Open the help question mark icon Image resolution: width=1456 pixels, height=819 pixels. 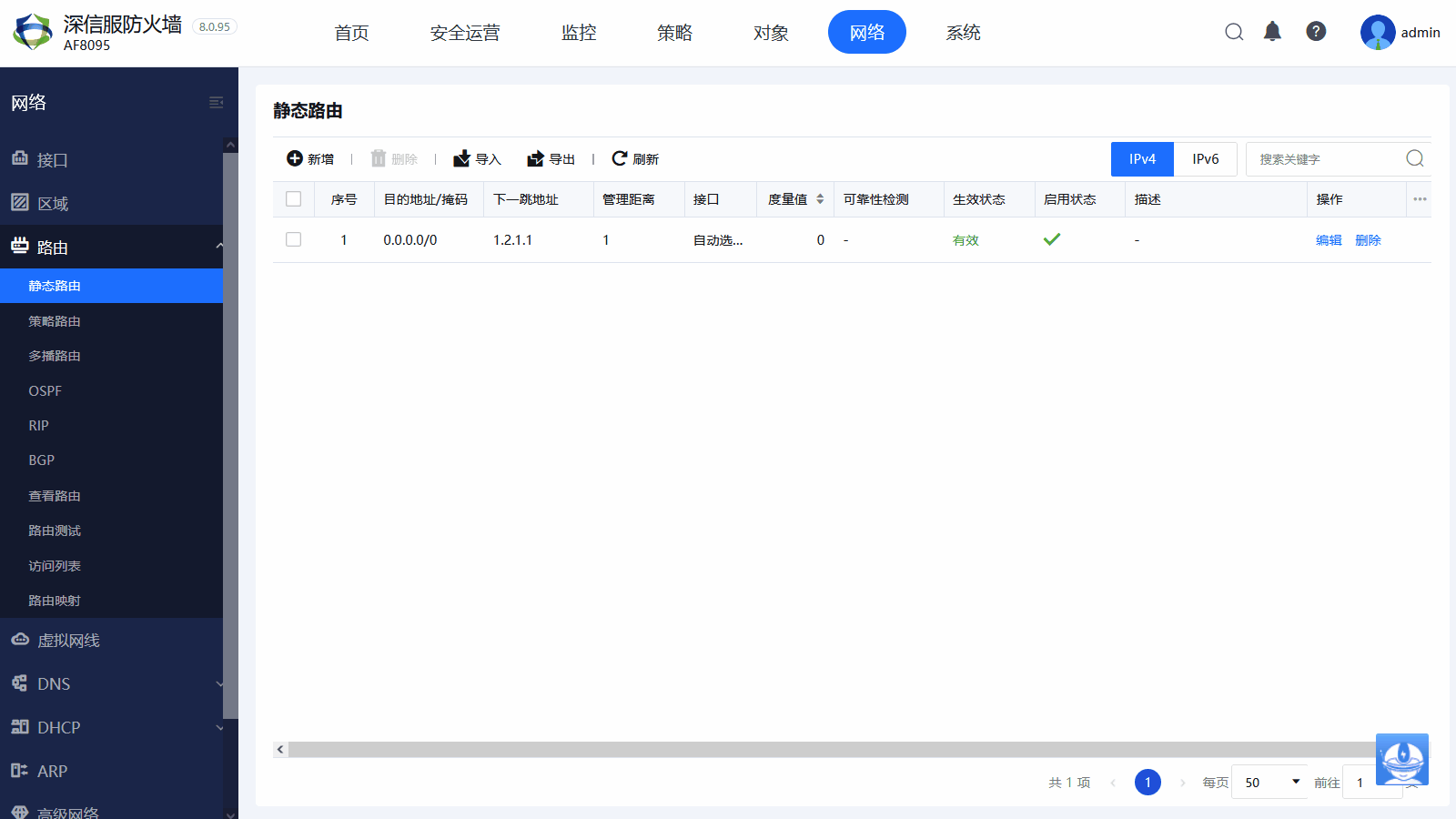coord(1316,32)
